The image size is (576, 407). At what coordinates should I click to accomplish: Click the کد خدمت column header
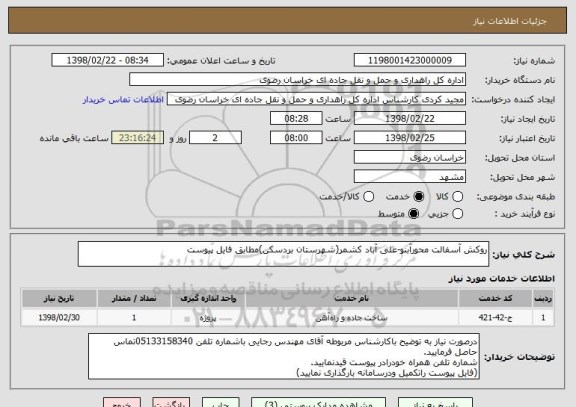[495, 298]
